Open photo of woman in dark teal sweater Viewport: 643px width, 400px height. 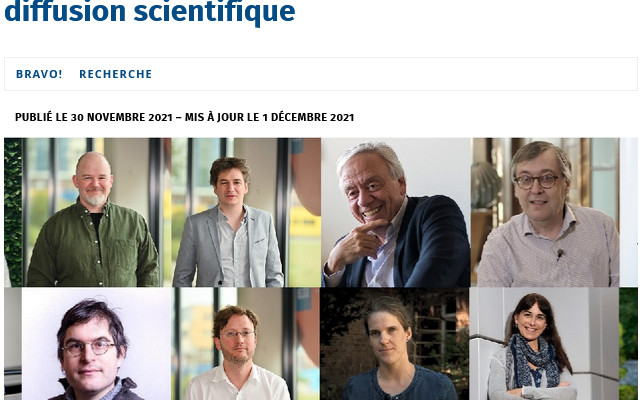[x=392, y=350]
